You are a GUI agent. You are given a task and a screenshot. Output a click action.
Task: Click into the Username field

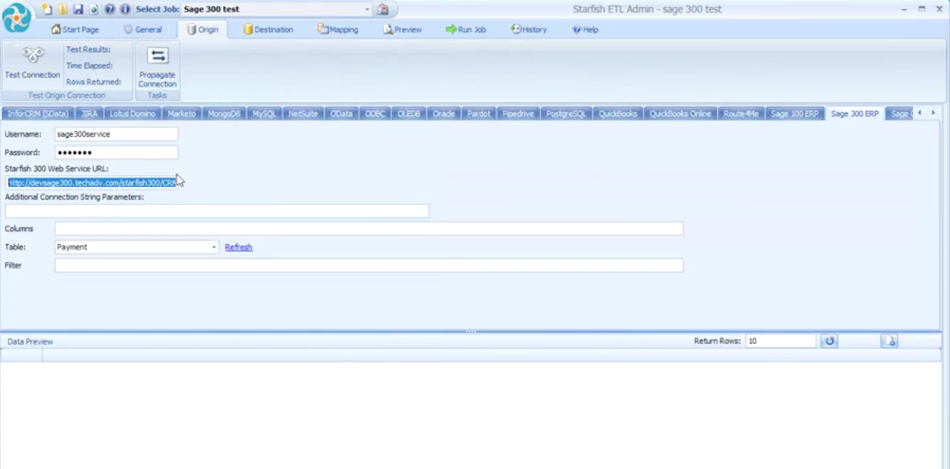[116, 134]
